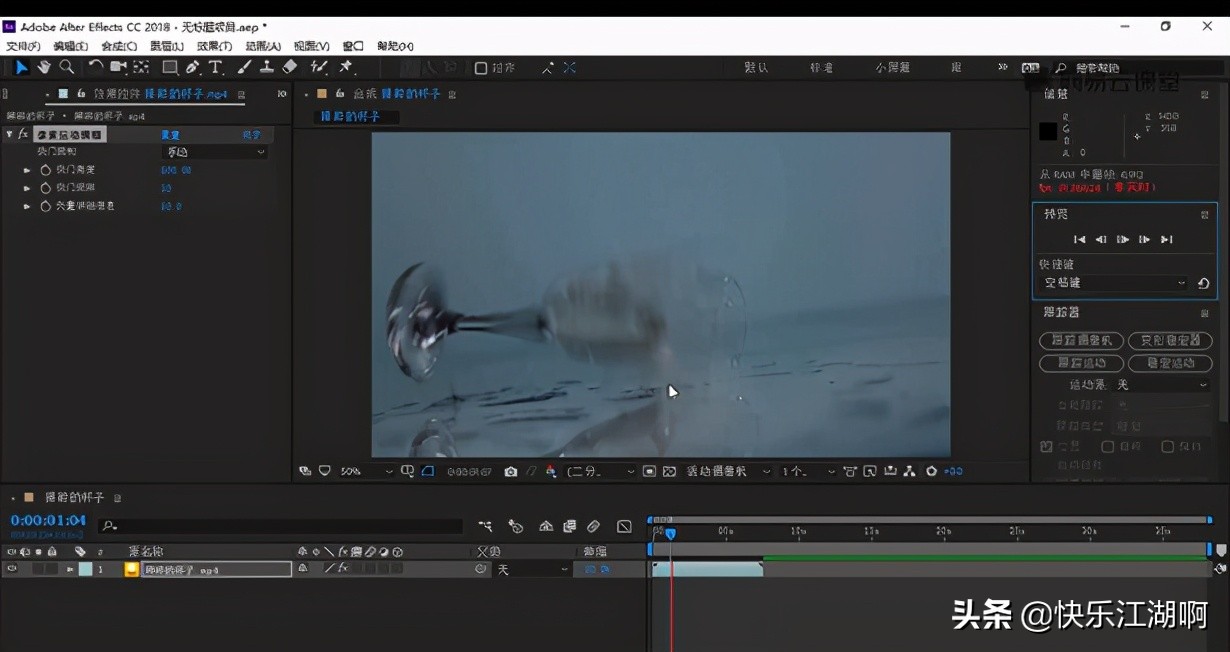
Task: Click the Track Camera button in Tracker panel
Action: (x=1080, y=340)
